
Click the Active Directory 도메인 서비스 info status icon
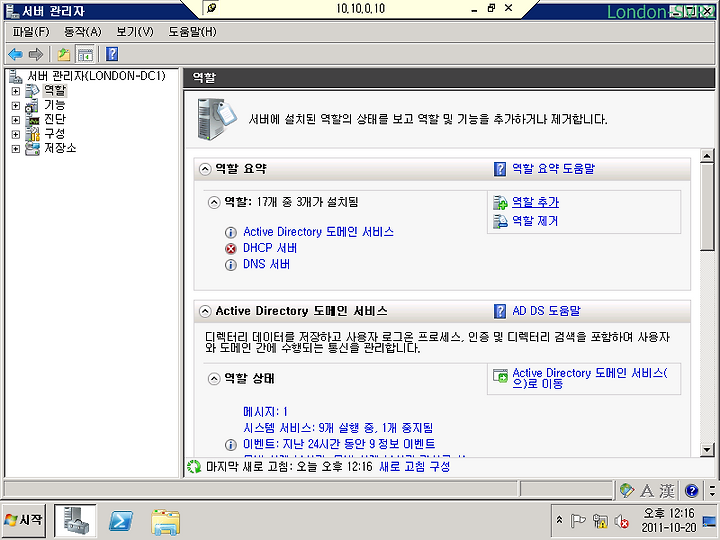(x=231, y=232)
